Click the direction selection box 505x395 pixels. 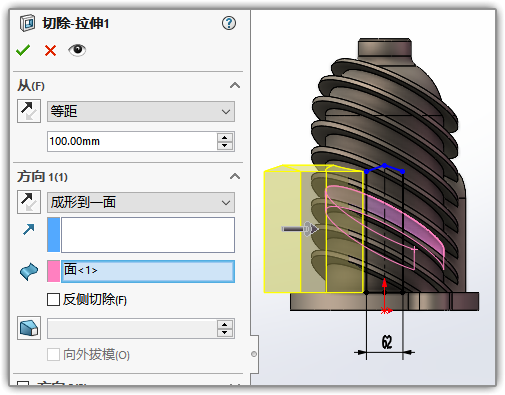pos(148,235)
